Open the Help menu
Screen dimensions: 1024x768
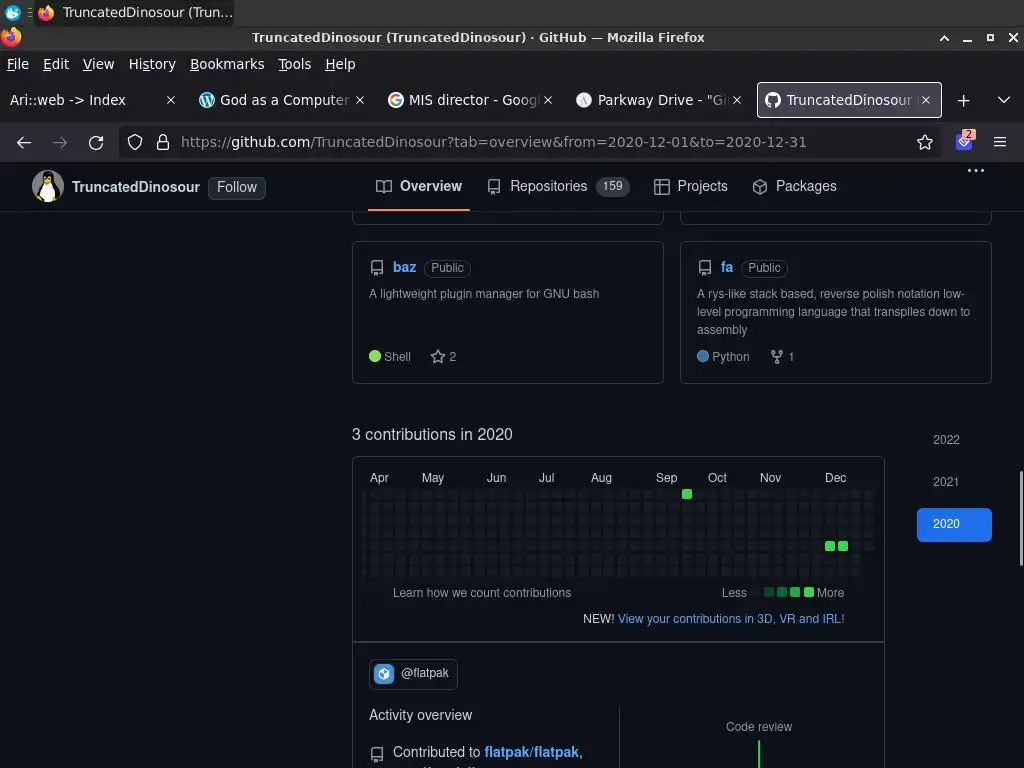click(x=340, y=64)
